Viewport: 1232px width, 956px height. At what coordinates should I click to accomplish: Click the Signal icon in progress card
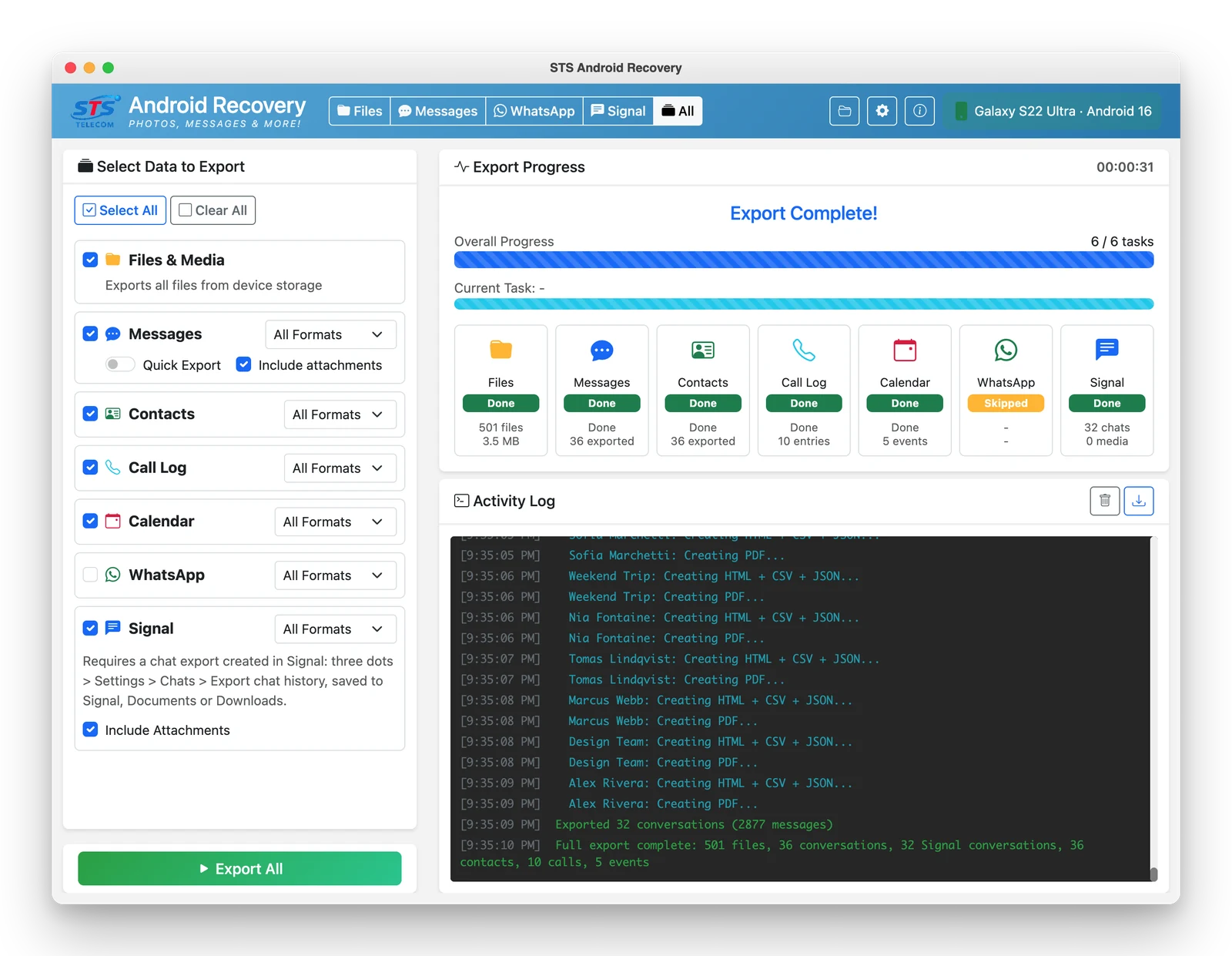click(x=1106, y=350)
